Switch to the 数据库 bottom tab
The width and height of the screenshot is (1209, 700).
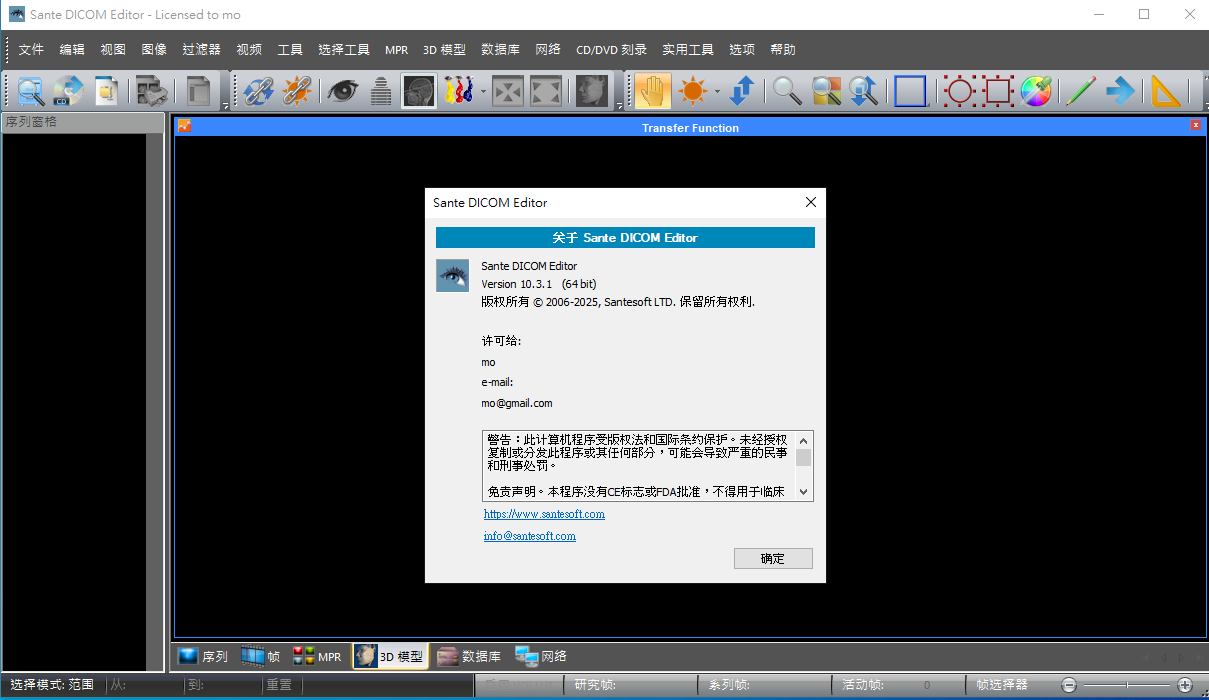coord(469,656)
